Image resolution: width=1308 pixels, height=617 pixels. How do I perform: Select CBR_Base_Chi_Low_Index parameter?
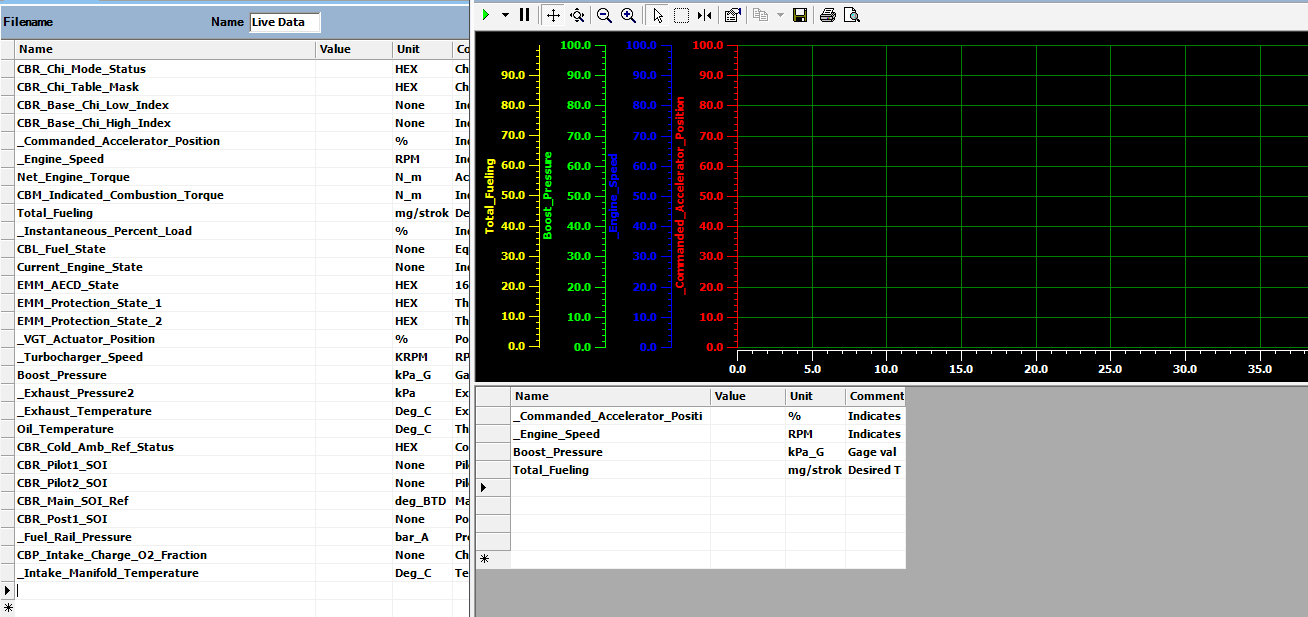[93, 105]
